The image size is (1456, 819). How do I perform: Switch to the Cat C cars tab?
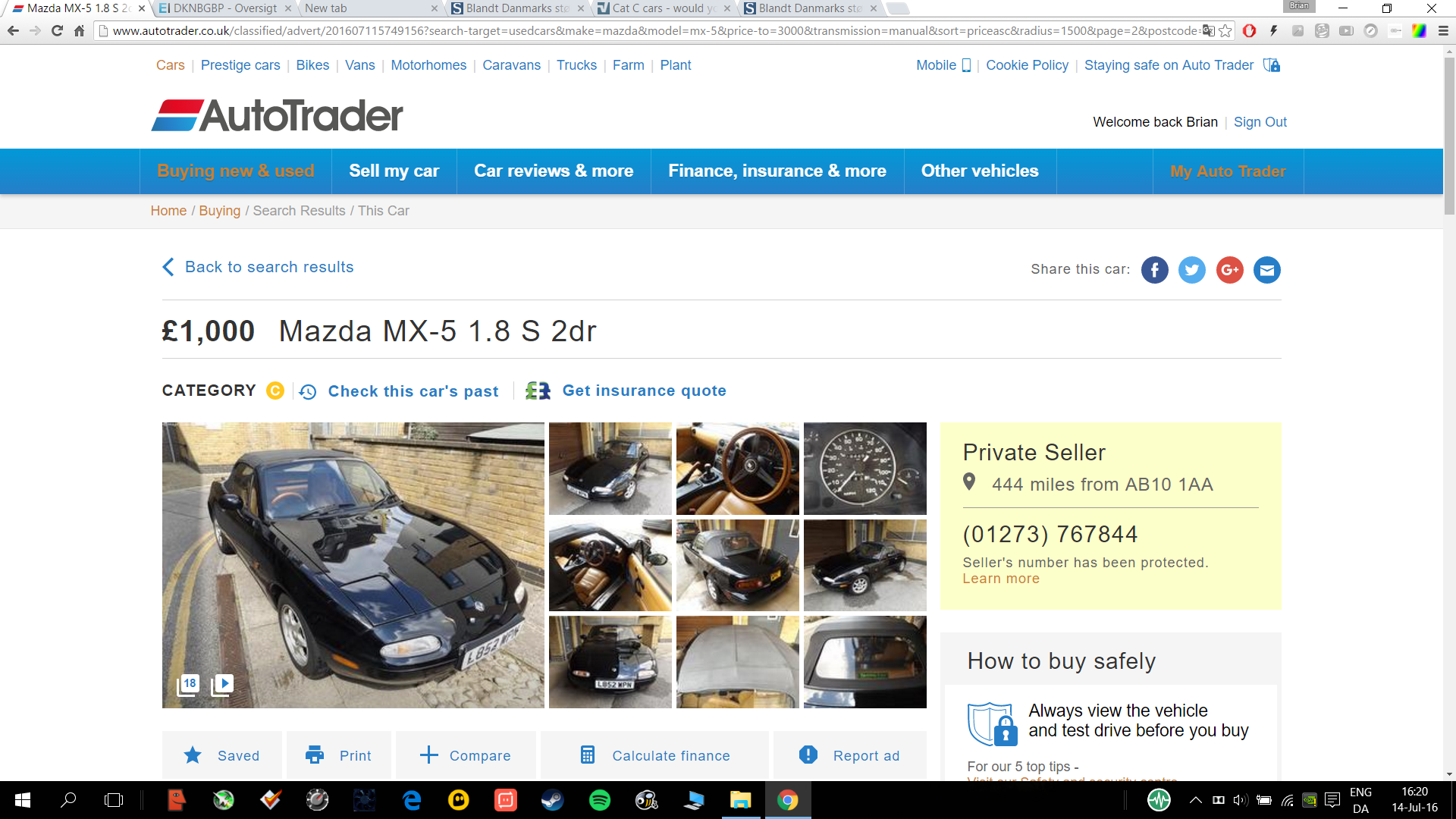(663, 8)
